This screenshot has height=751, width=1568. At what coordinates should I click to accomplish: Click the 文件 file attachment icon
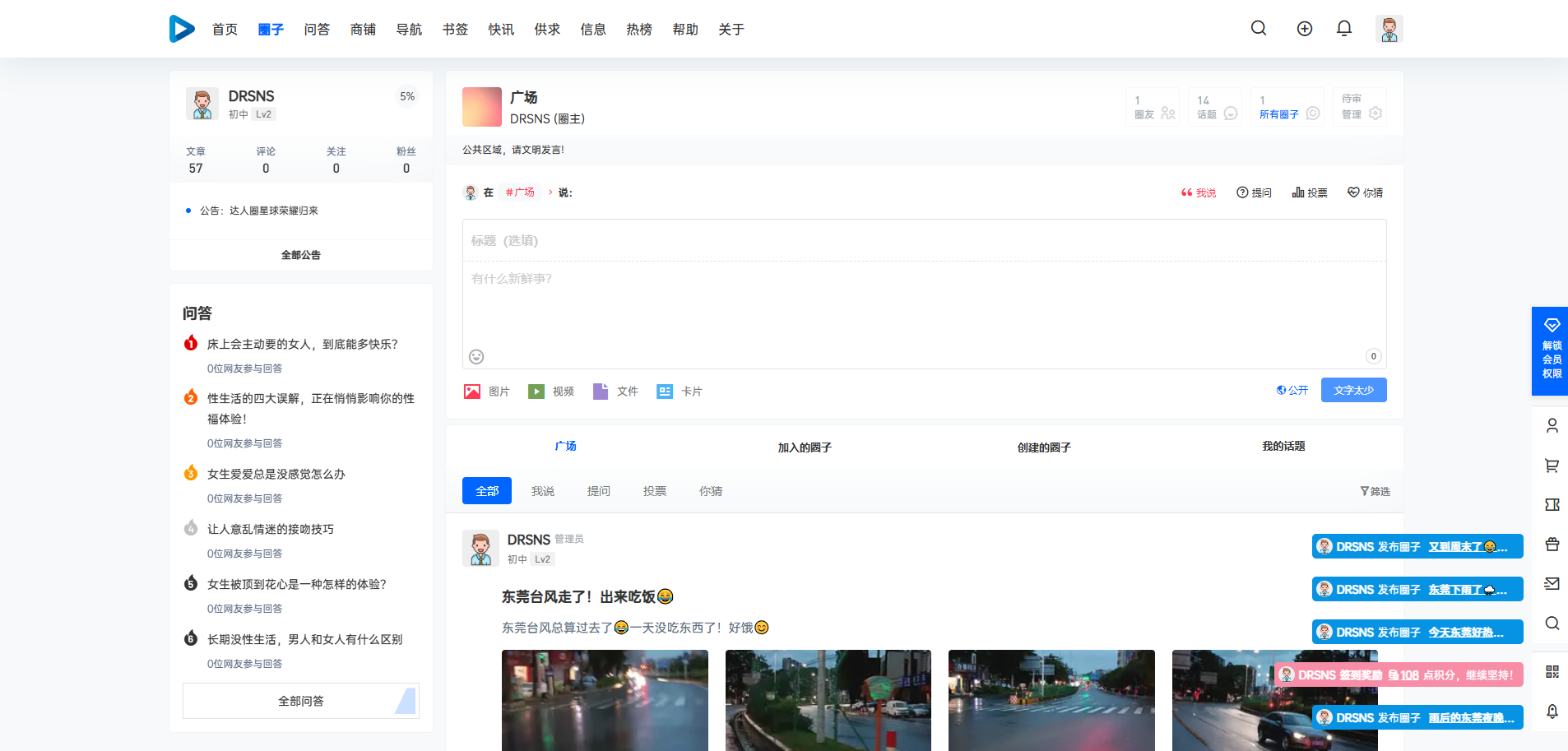[601, 392]
